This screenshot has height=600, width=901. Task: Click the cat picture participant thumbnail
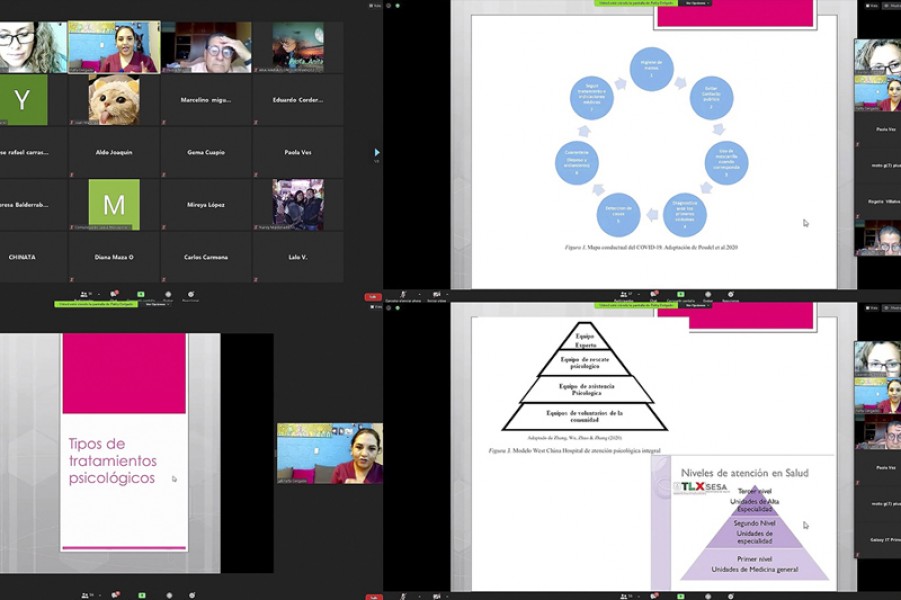[x=114, y=100]
